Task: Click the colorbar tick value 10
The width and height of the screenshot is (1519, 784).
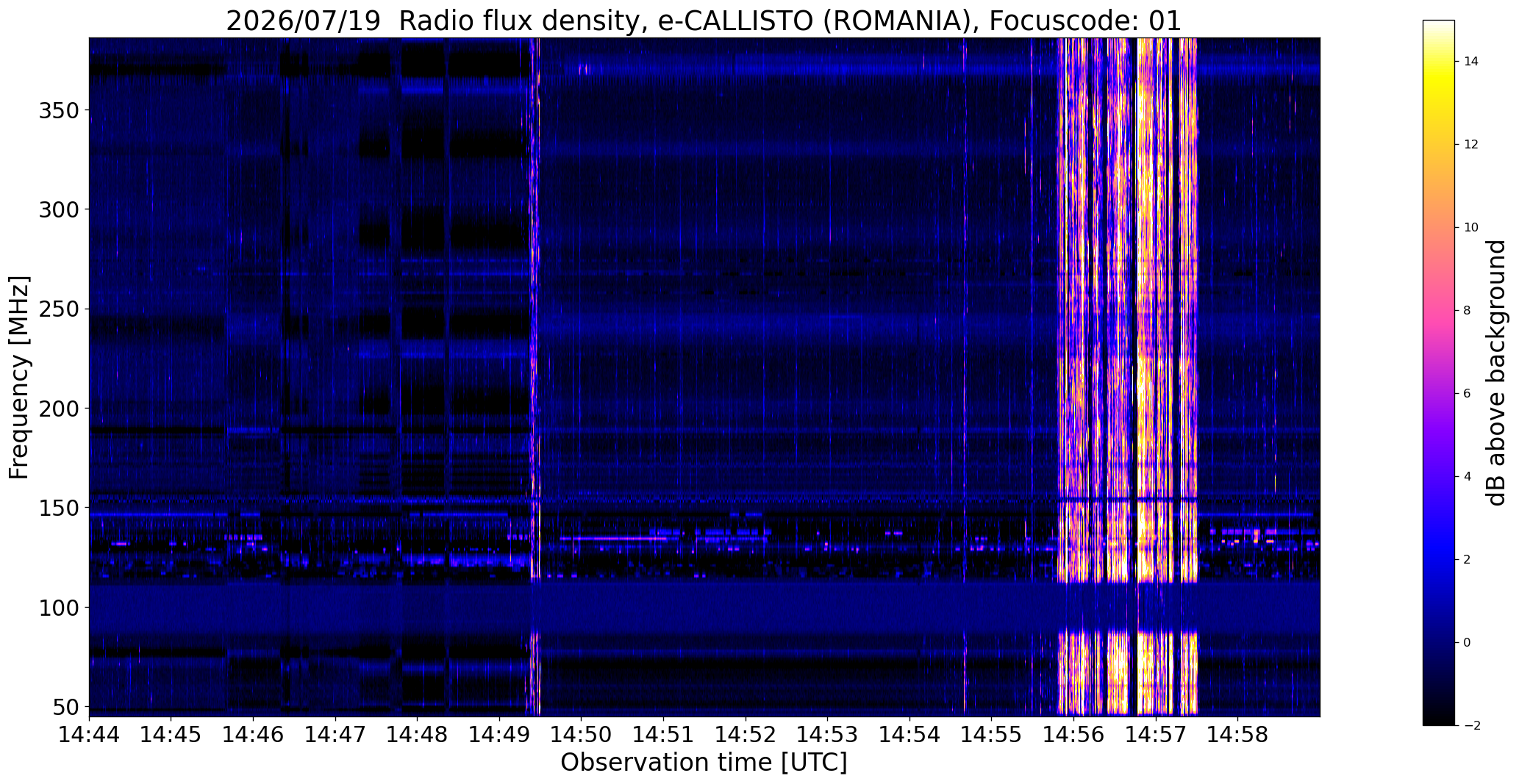Action: (x=1472, y=228)
